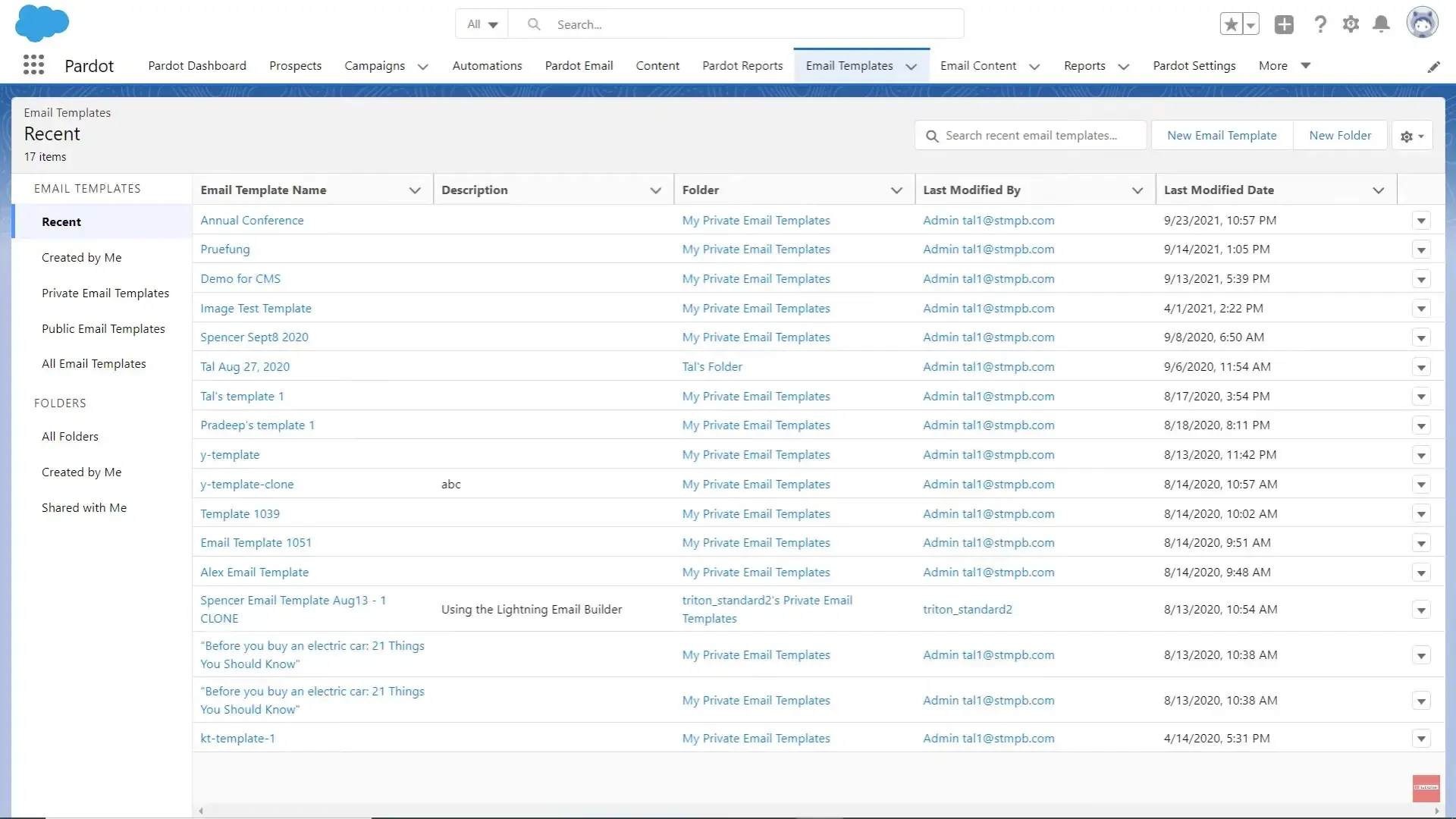Expand the favorites list arrow
This screenshot has width=1456, height=819.
(x=1250, y=24)
